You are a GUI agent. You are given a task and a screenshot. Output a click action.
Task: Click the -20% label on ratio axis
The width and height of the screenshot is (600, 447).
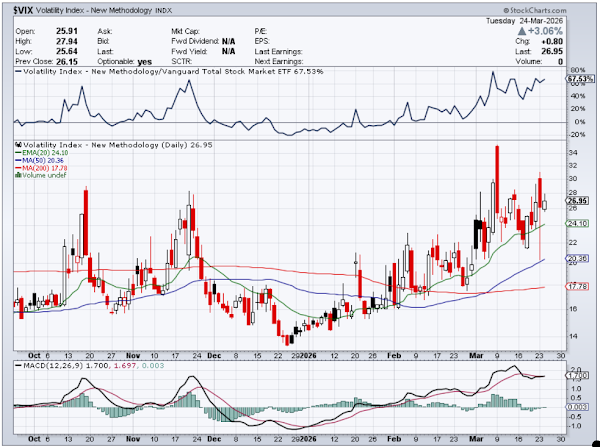(x=577, y=134)
